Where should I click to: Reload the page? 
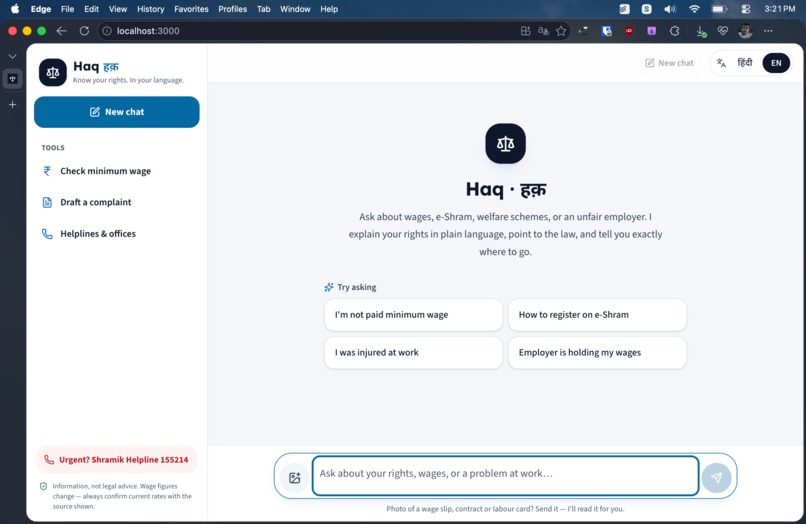(84, 31)
